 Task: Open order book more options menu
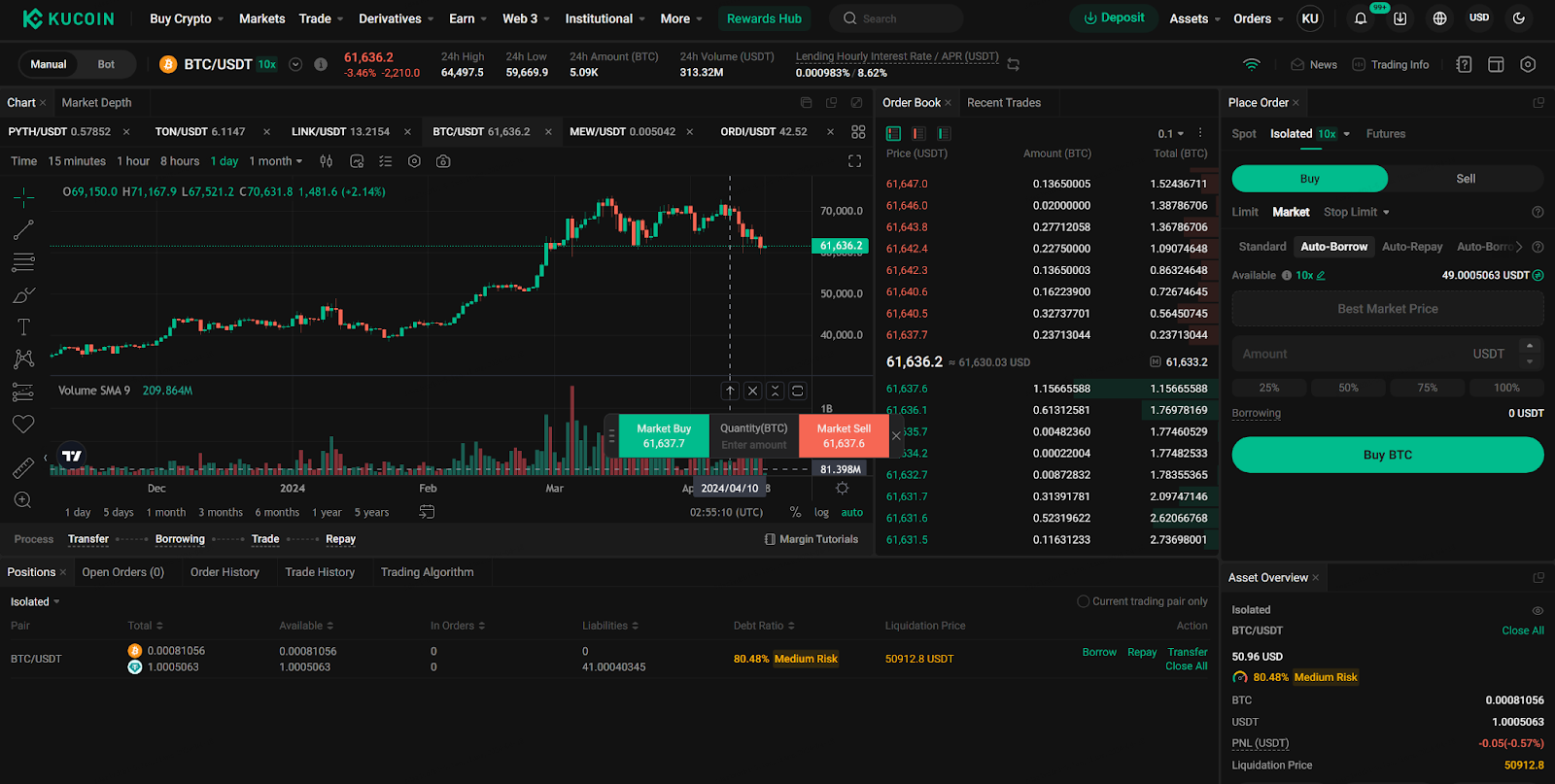(1200, 133)
